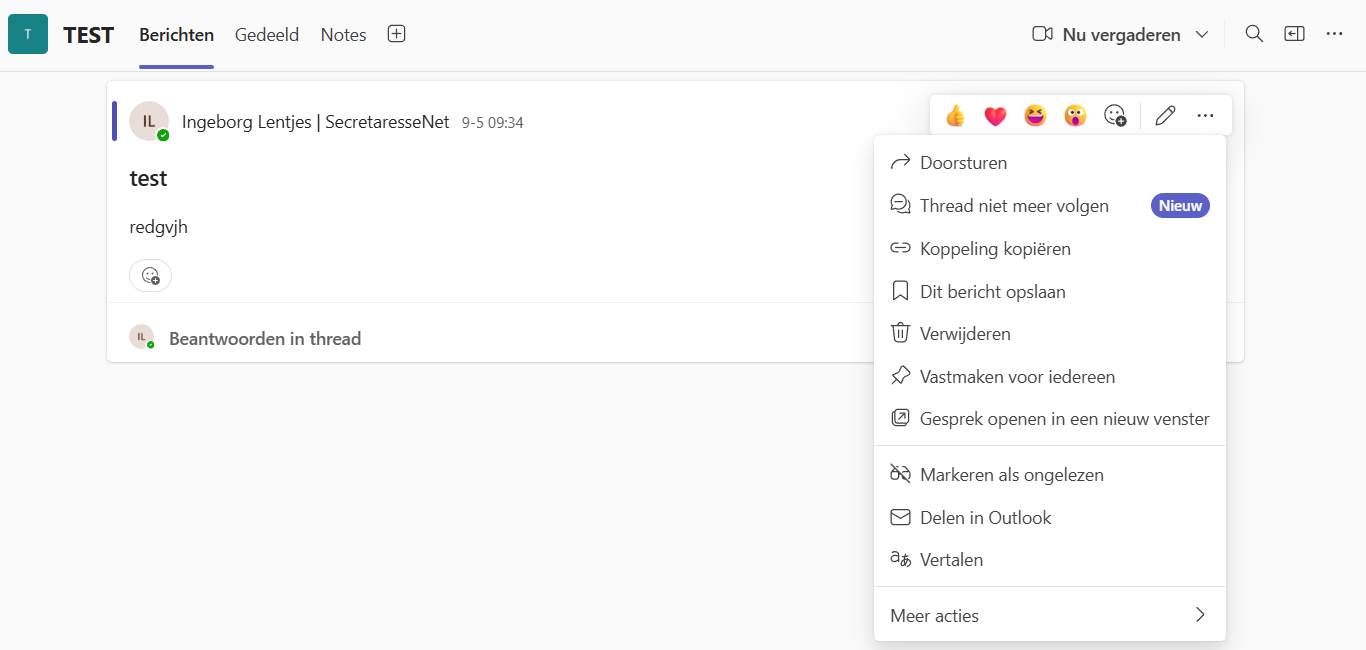Open the Notes tab
1366x650 pixels.
pos(343,35)
